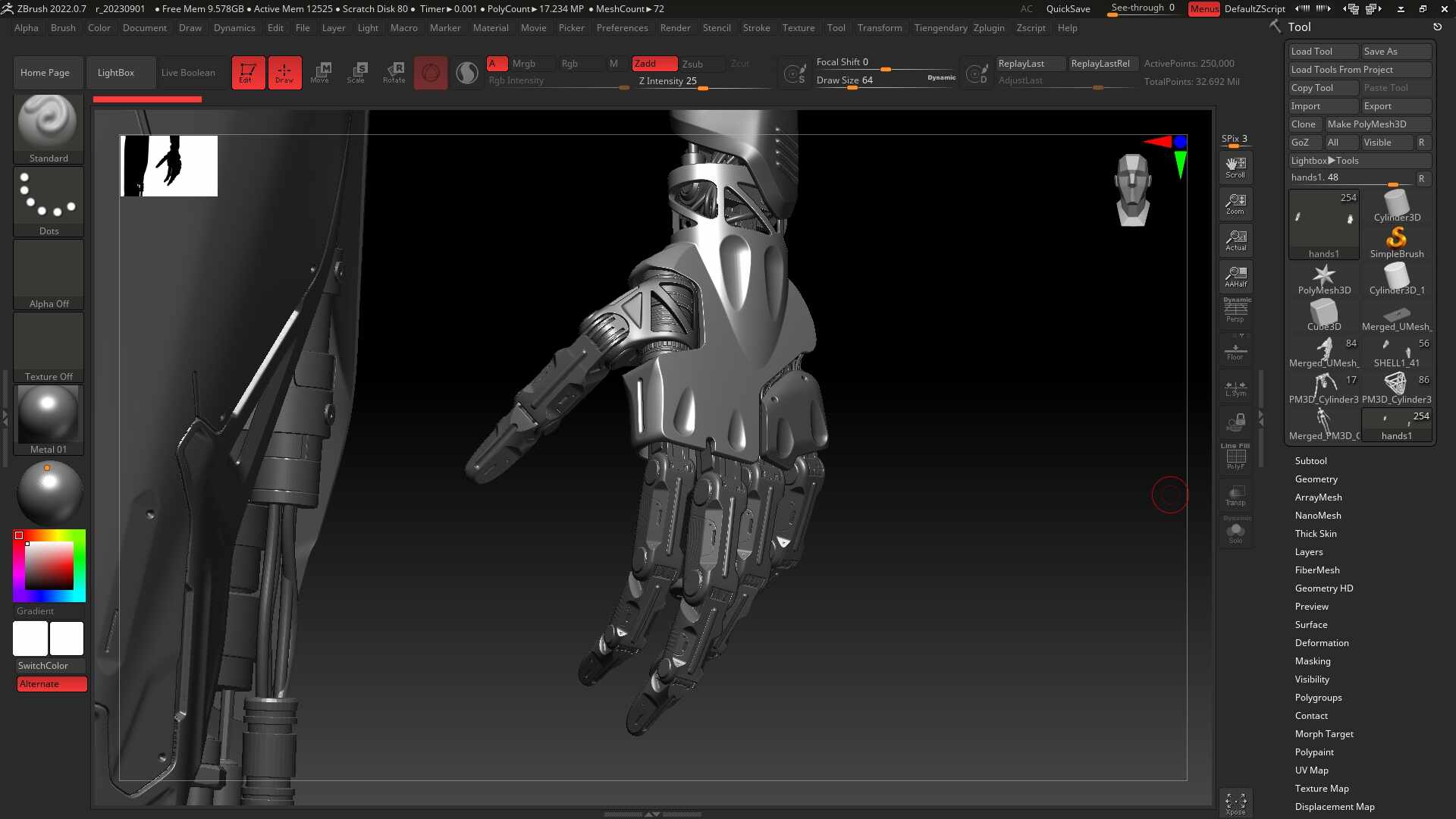
Task: Select the Rotate gizmo tool
Action: click(x=394, y=73)
